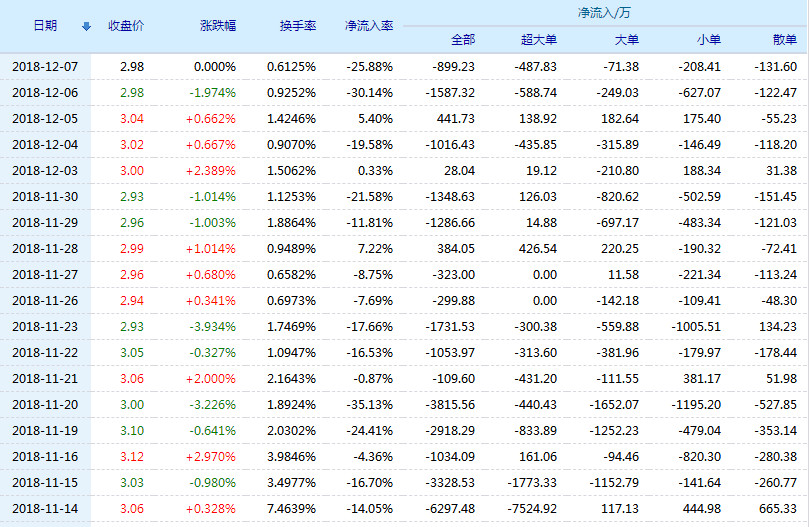This screenshot has height=527, width=812.
Task: Select closing price 3.12 on 2018-11-16
Action: [x=130, y=457]
